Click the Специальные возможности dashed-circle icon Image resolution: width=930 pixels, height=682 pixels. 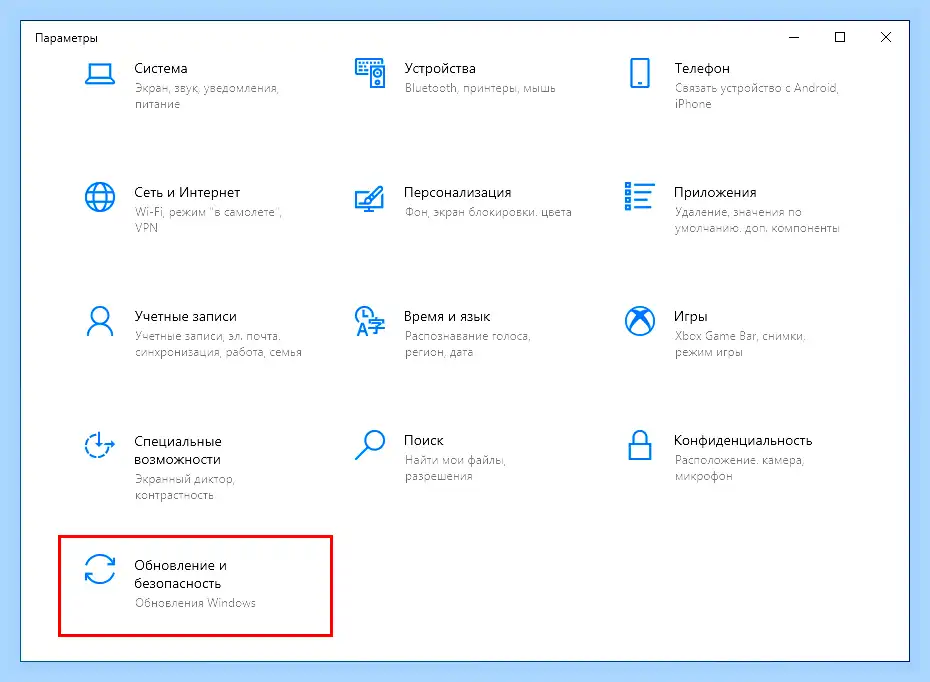[99, 445]
